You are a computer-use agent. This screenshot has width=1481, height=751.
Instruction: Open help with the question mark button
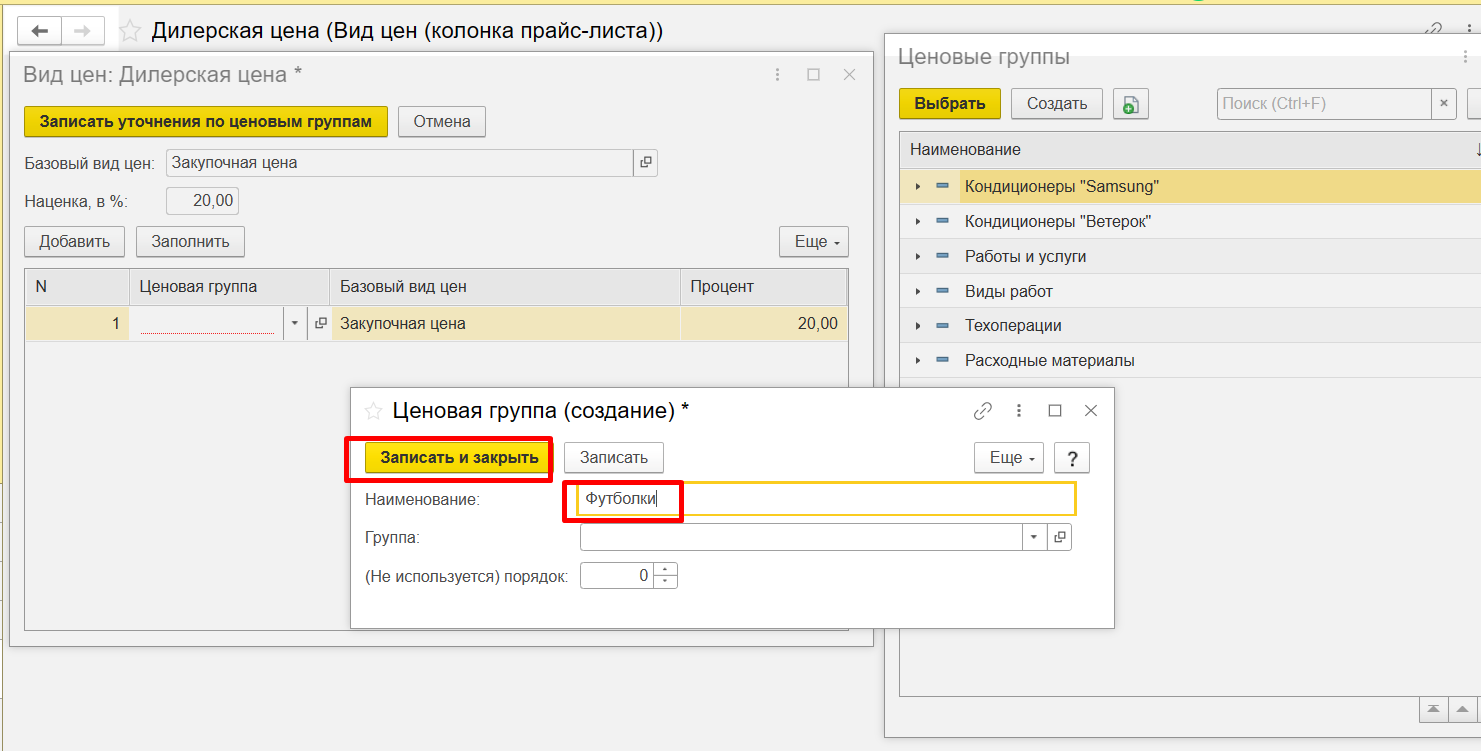click(1072, 458)
